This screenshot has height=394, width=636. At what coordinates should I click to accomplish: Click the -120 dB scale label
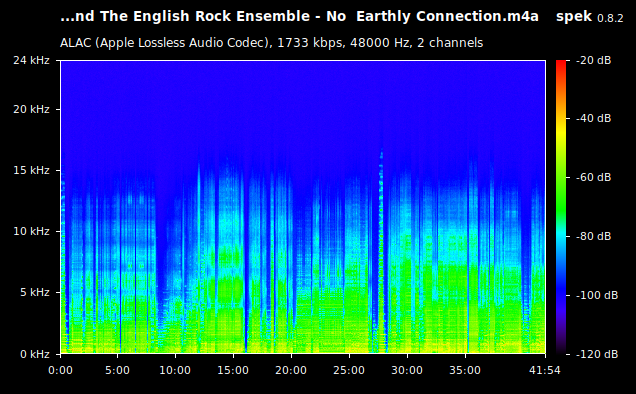[x=597, y=354]
